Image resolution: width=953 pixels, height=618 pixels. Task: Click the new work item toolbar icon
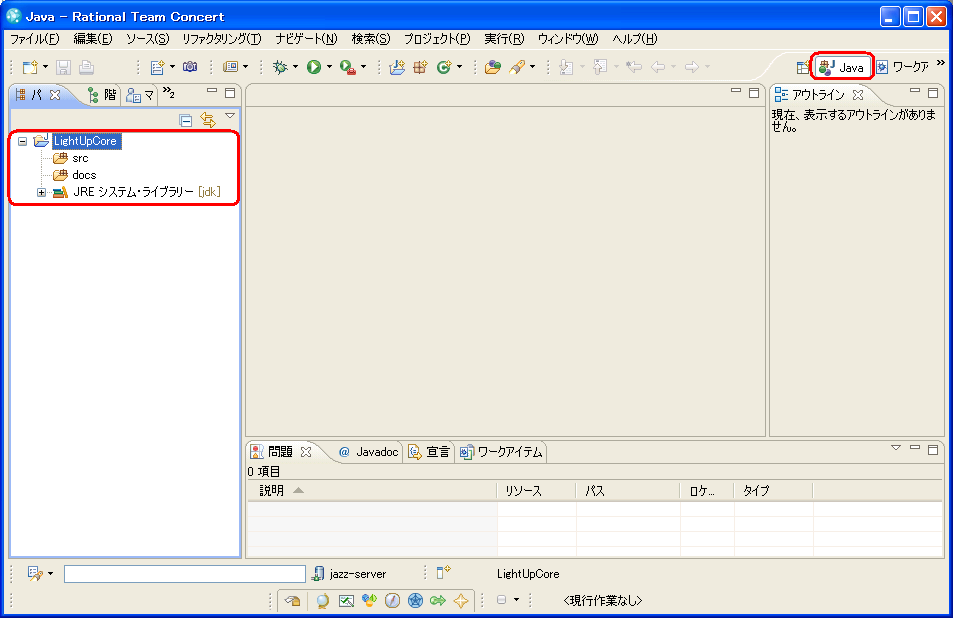click(x=157, y=67)
